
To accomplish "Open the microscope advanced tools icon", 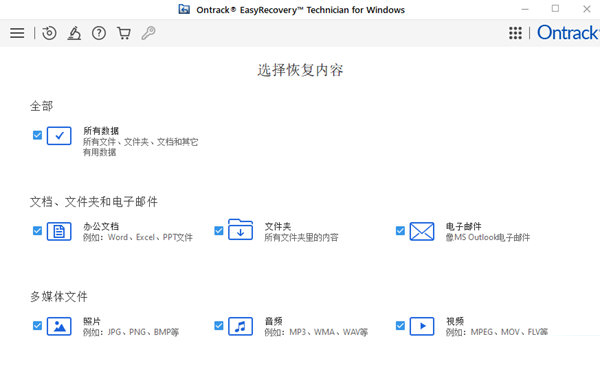I will click(x=74, y=33).
